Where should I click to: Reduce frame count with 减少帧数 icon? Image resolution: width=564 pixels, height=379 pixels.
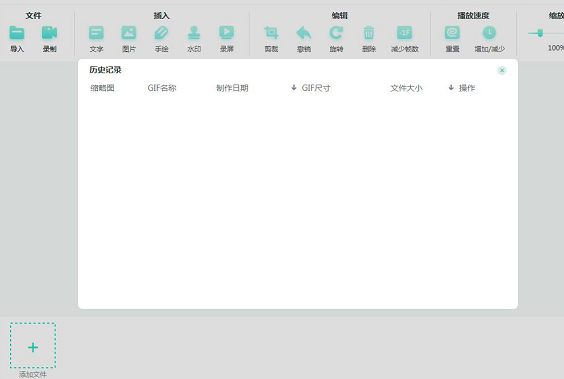click(x=404, y=33)
